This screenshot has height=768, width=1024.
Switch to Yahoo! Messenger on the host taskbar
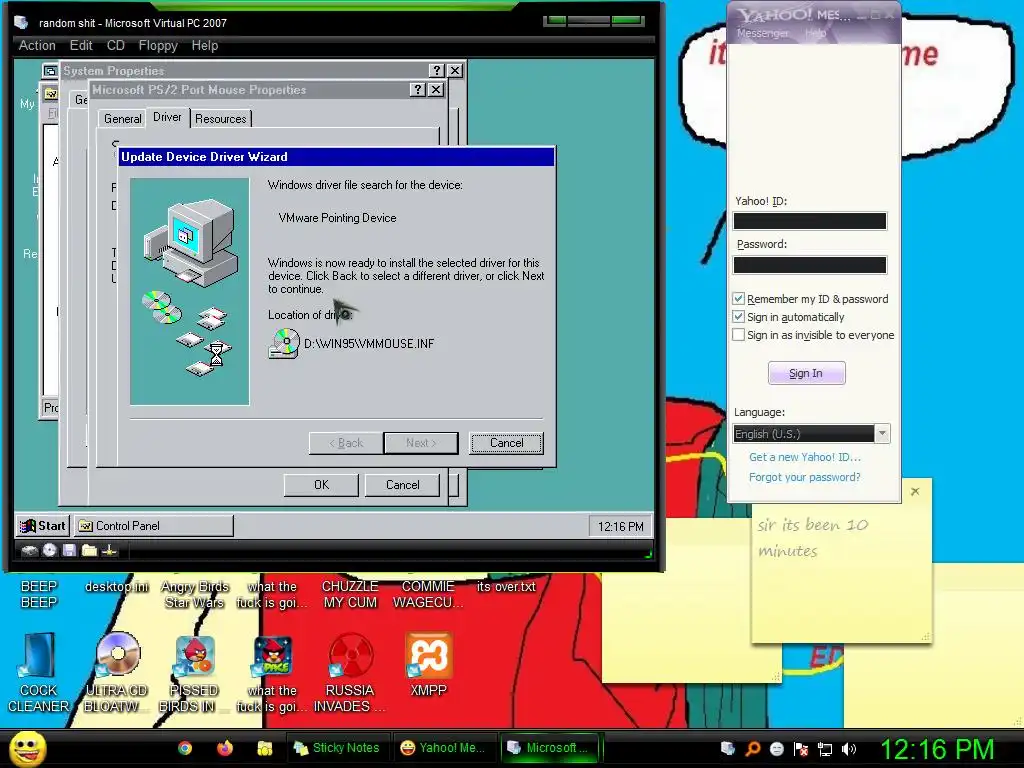coord(444,748)
